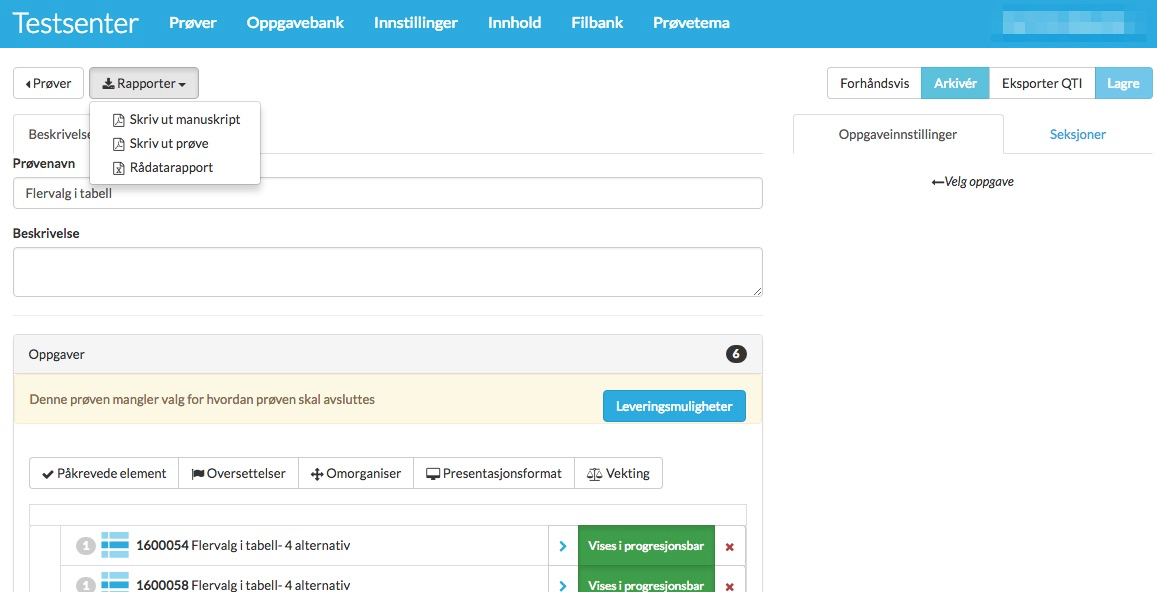The width and height of the screenshot is (1157, 592).
Task: Click checkmark icon on Påkrevede element
Action: pos(48,474)
